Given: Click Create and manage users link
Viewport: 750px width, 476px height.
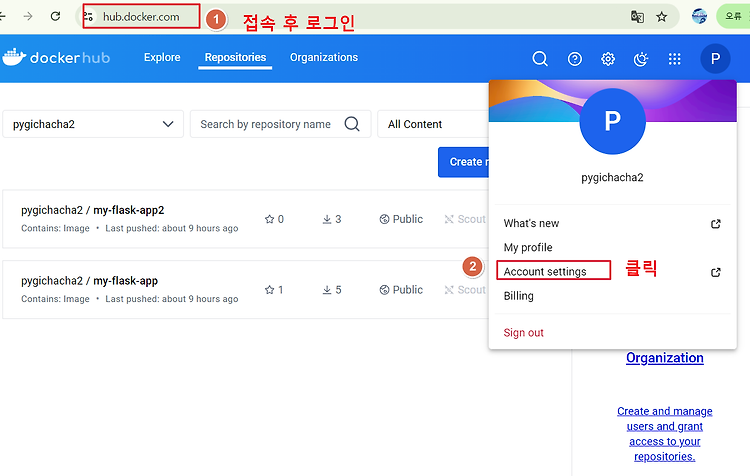Looking at the screenshot, I should (664, 434).
